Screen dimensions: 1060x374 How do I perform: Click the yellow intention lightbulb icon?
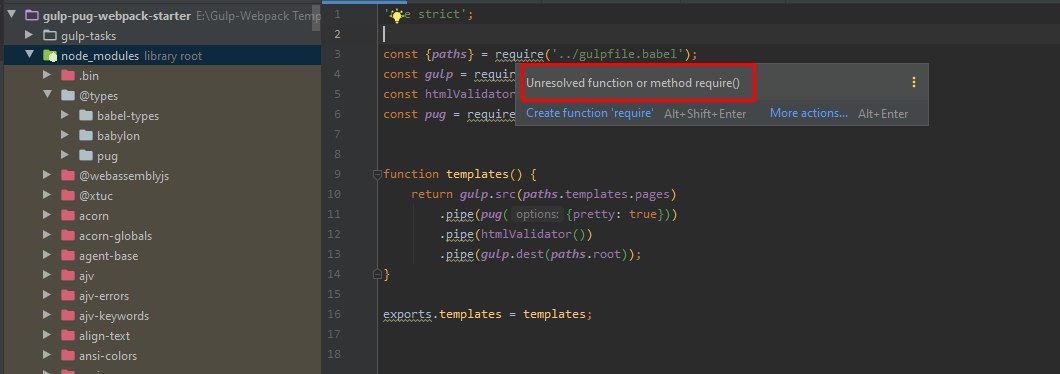[x=398, y=16]
